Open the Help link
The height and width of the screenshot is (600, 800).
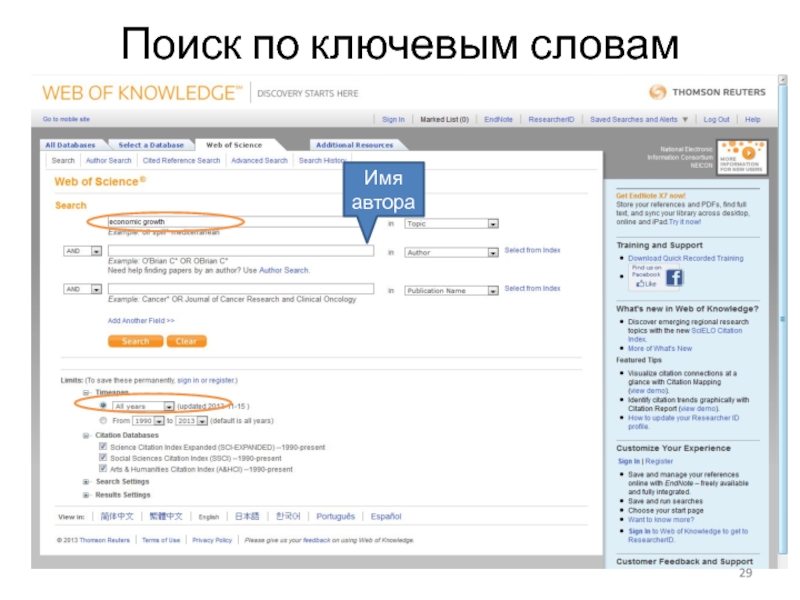point(753,119)
